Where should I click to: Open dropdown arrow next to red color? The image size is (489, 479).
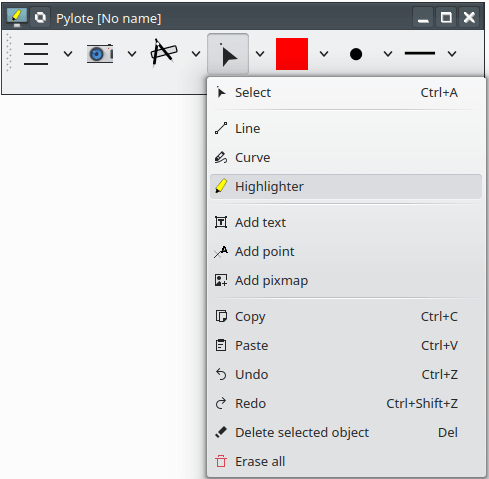click(x=324, y=54)
